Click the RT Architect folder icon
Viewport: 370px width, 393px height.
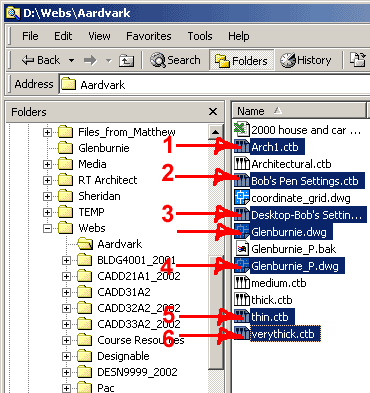click(66, 180)
